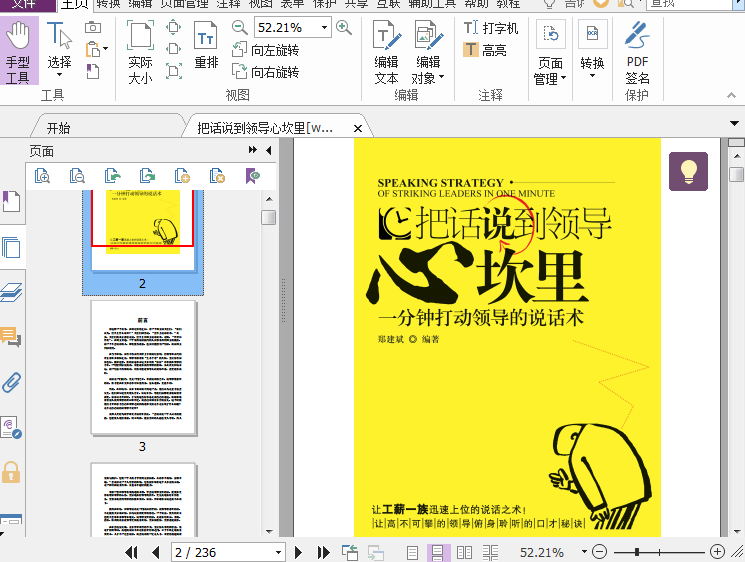Open the Home (主页) ribbon tab
The height and width of the screenshot is (562, 745).
coord(74,4)
